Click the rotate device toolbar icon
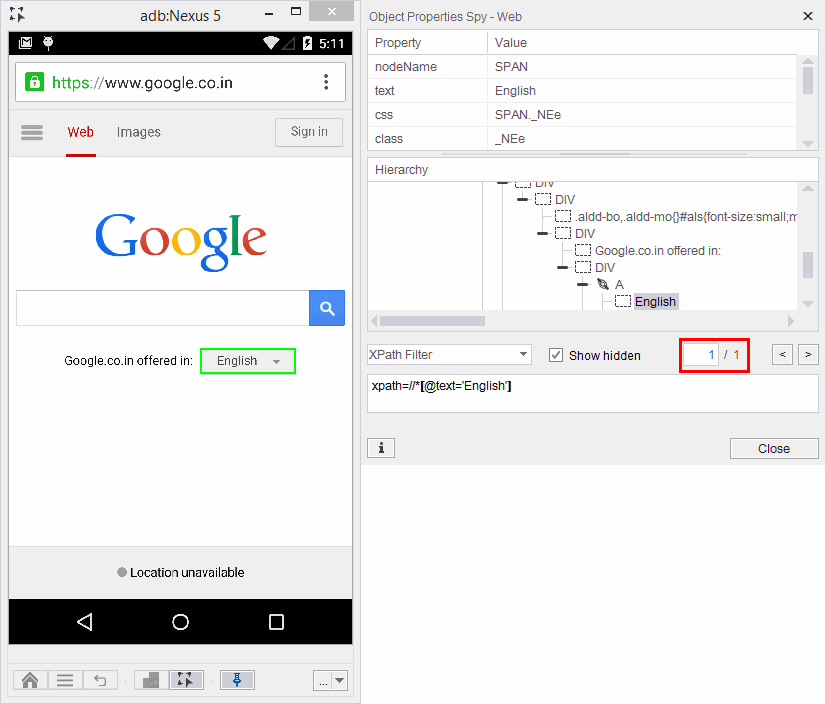 [x=151, y=680]
